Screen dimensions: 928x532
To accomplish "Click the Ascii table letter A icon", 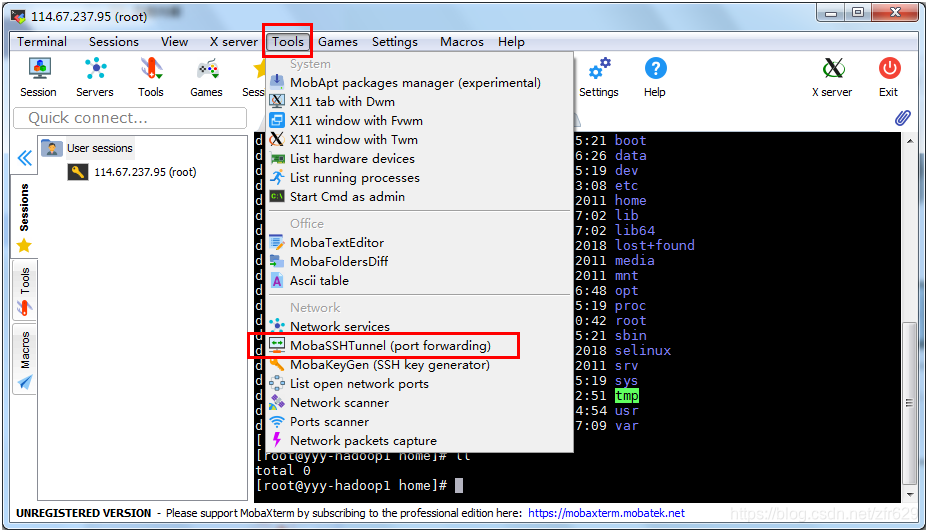I will (277, 280).
